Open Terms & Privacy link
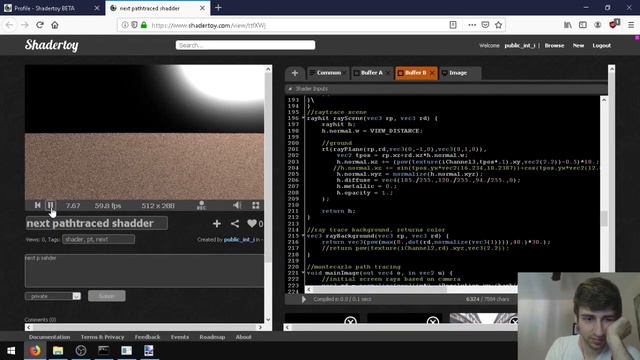 click(x=102, y=337)
